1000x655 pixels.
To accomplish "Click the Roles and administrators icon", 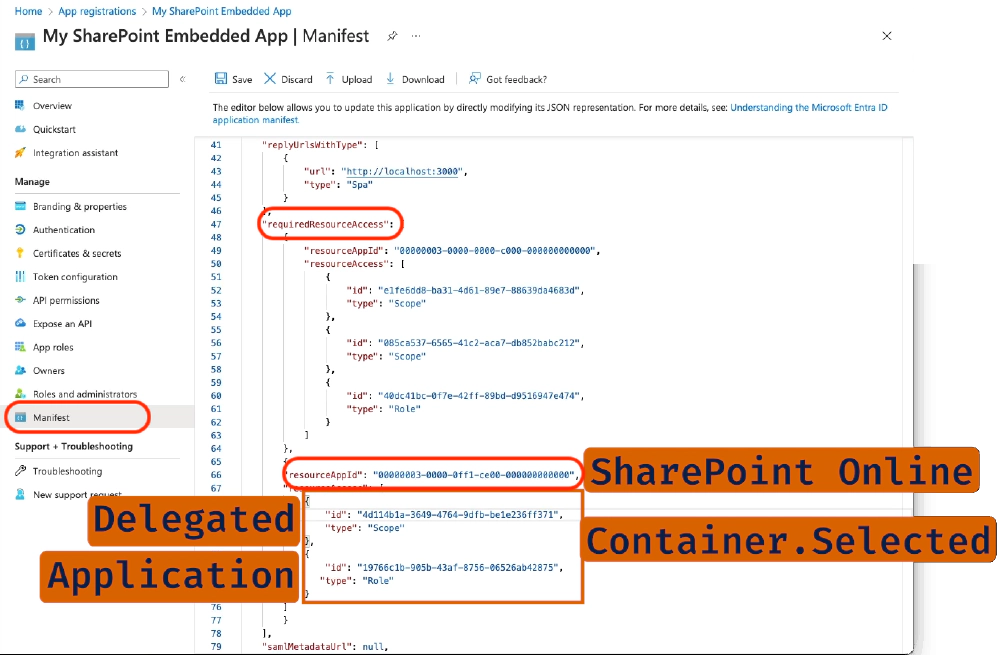I will click(20, 394).
